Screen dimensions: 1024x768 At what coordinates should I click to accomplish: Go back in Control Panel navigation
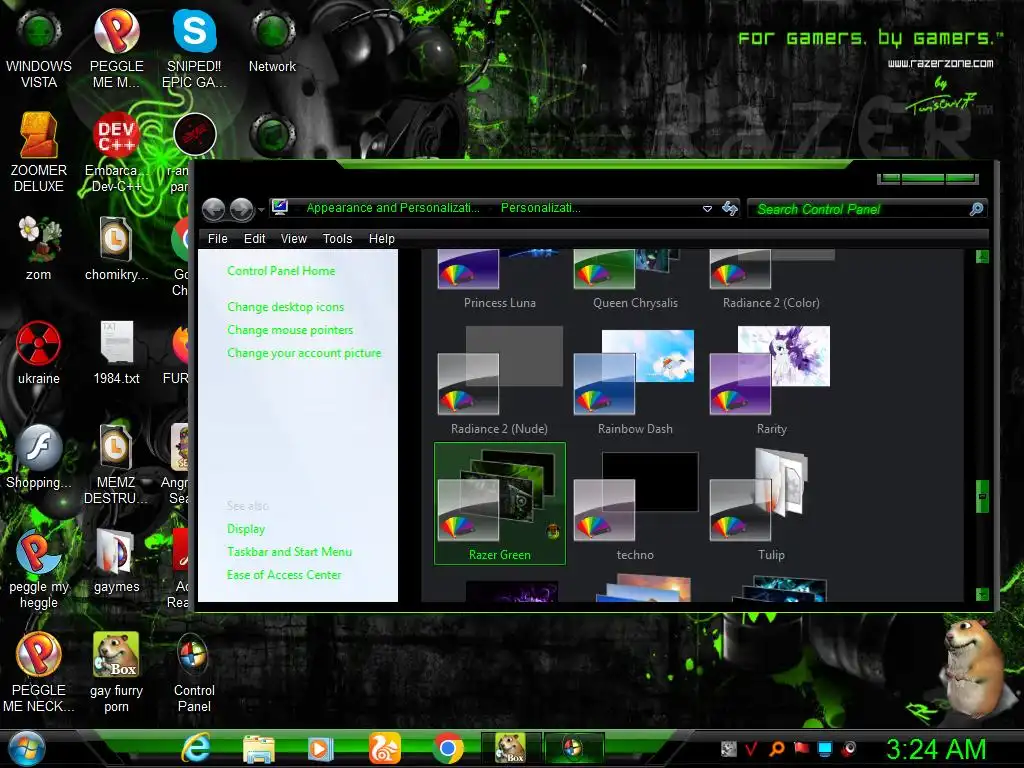click(x=214, y=209)
